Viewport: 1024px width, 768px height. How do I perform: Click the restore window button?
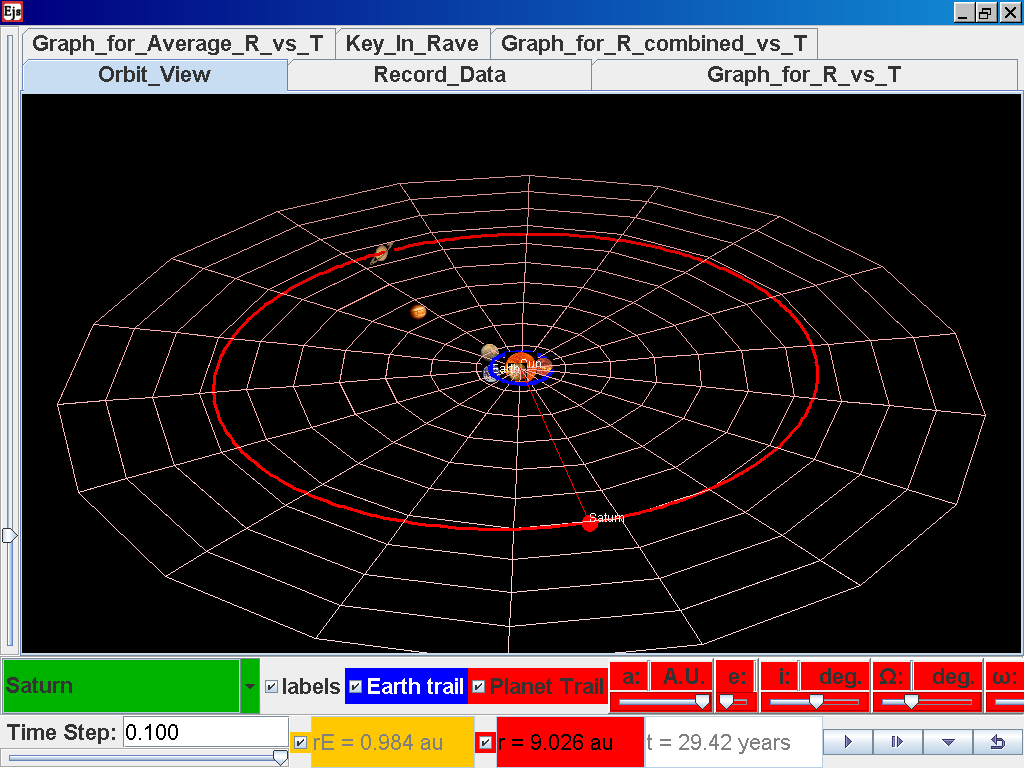click(985, 12)
